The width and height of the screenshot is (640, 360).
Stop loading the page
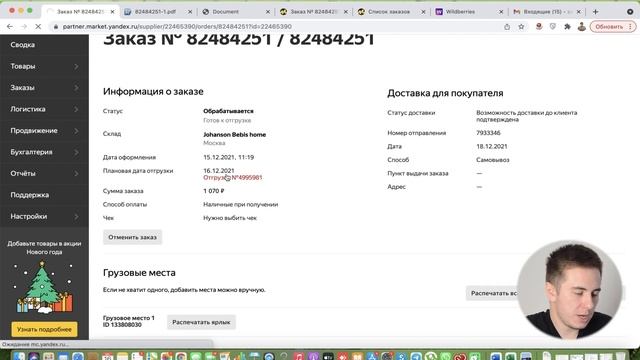pos(38,27)
